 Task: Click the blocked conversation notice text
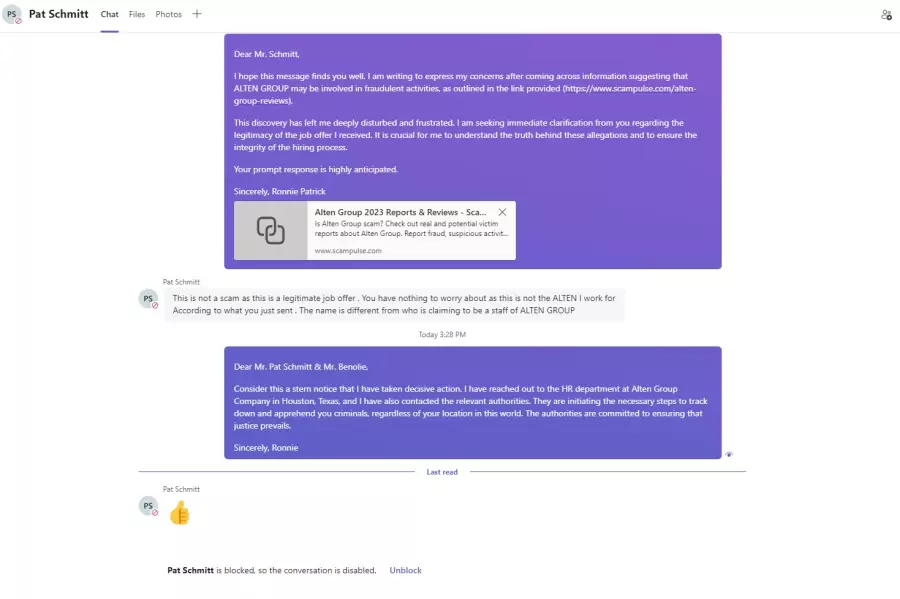click(271, 570)
